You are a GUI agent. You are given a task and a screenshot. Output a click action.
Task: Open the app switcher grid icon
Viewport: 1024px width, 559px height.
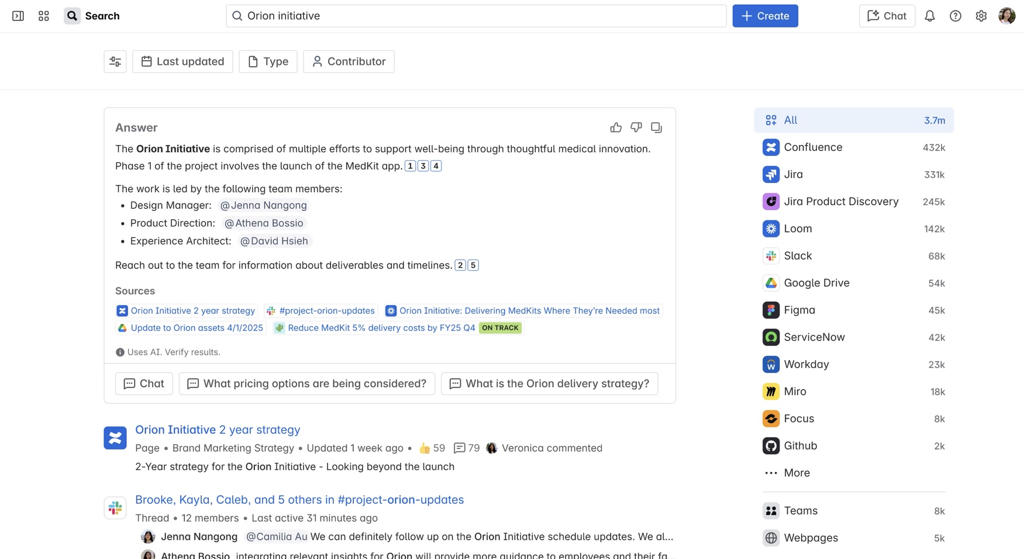point(44,16)
